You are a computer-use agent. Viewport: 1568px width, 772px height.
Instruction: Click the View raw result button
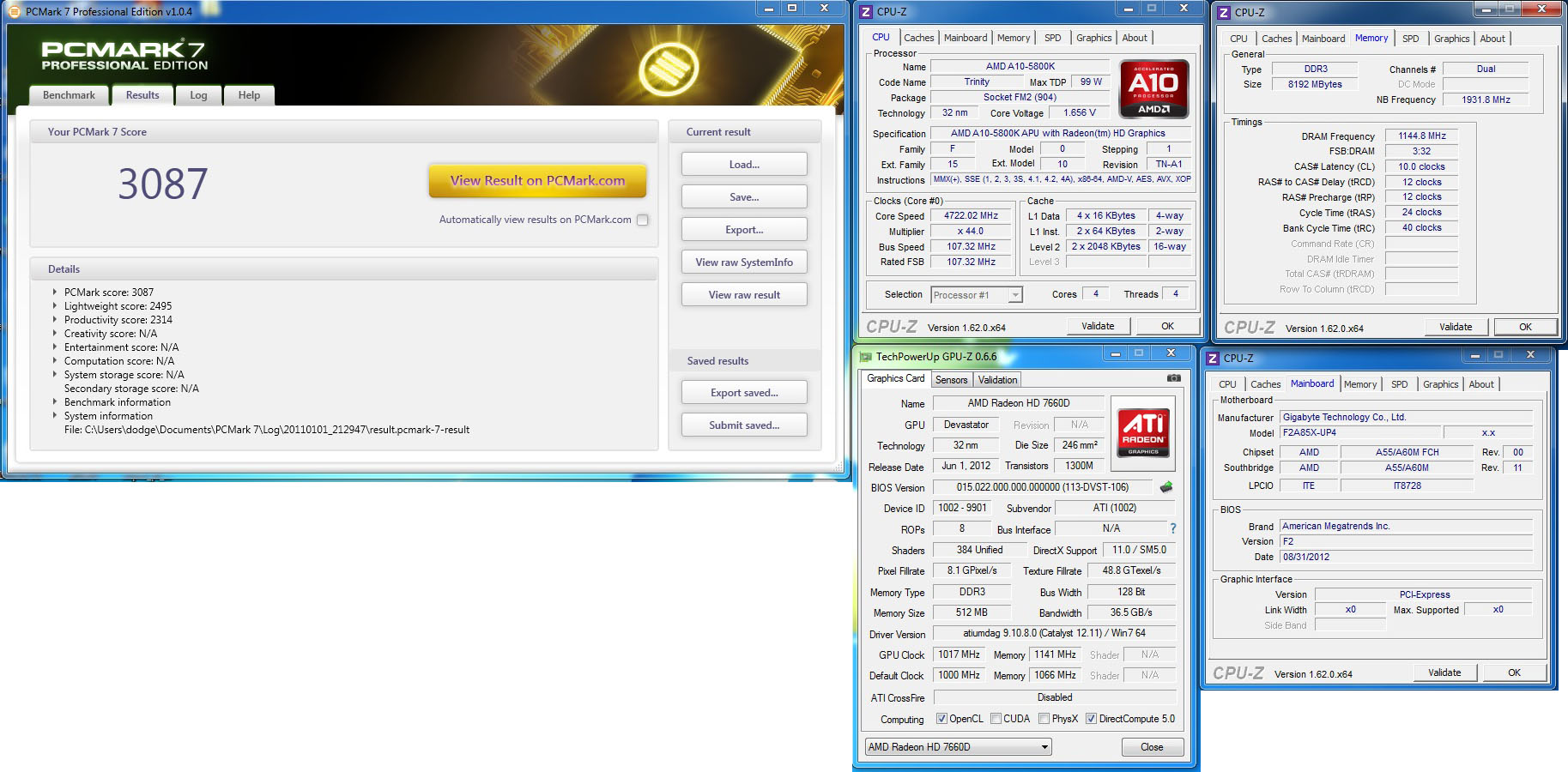click(x=744, y=295)
